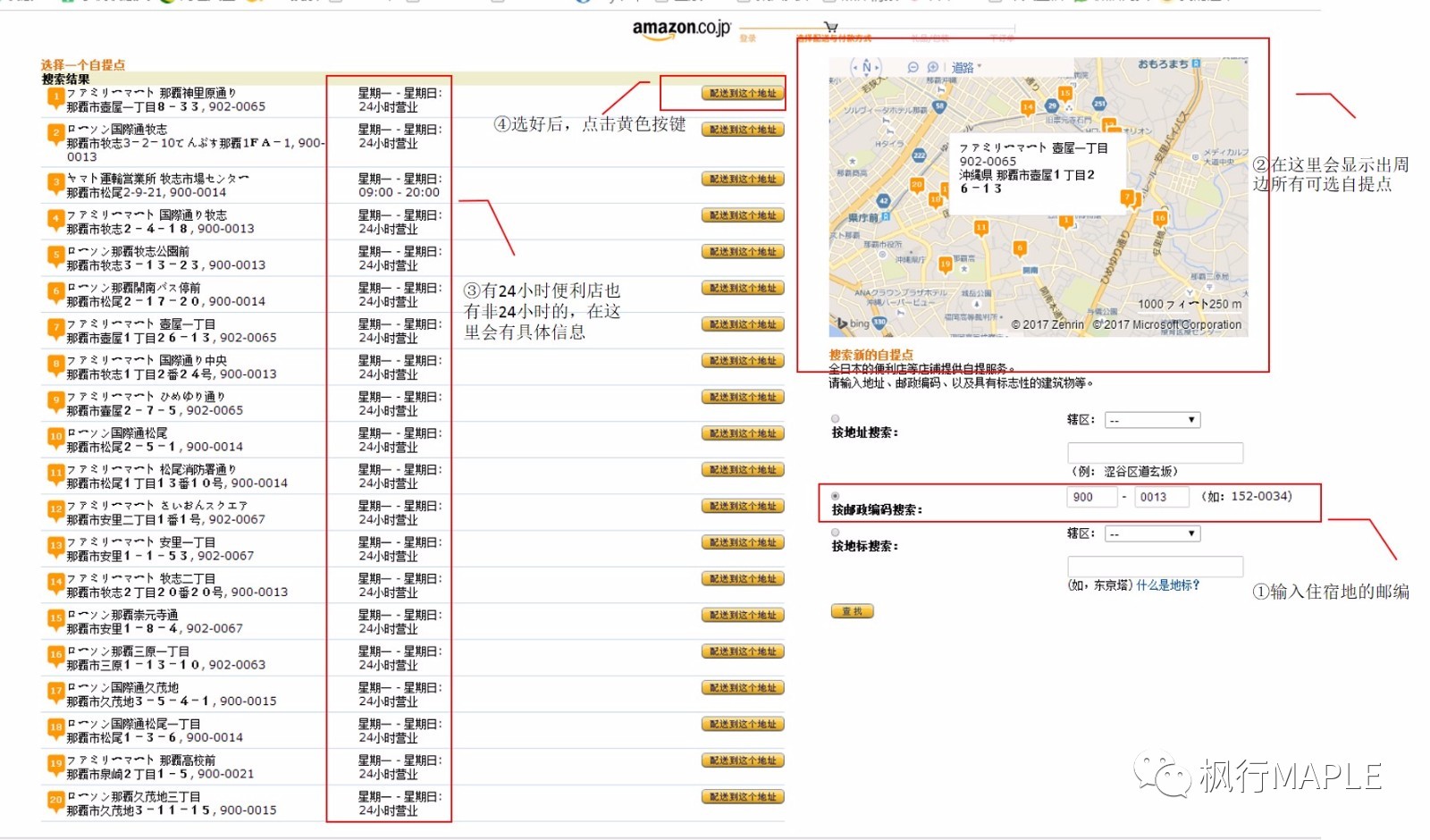The height and width of the screenshot is (840, 1430).
Task: Zoom out on the map with the minus icon
Action: click(x=913, y=67)
